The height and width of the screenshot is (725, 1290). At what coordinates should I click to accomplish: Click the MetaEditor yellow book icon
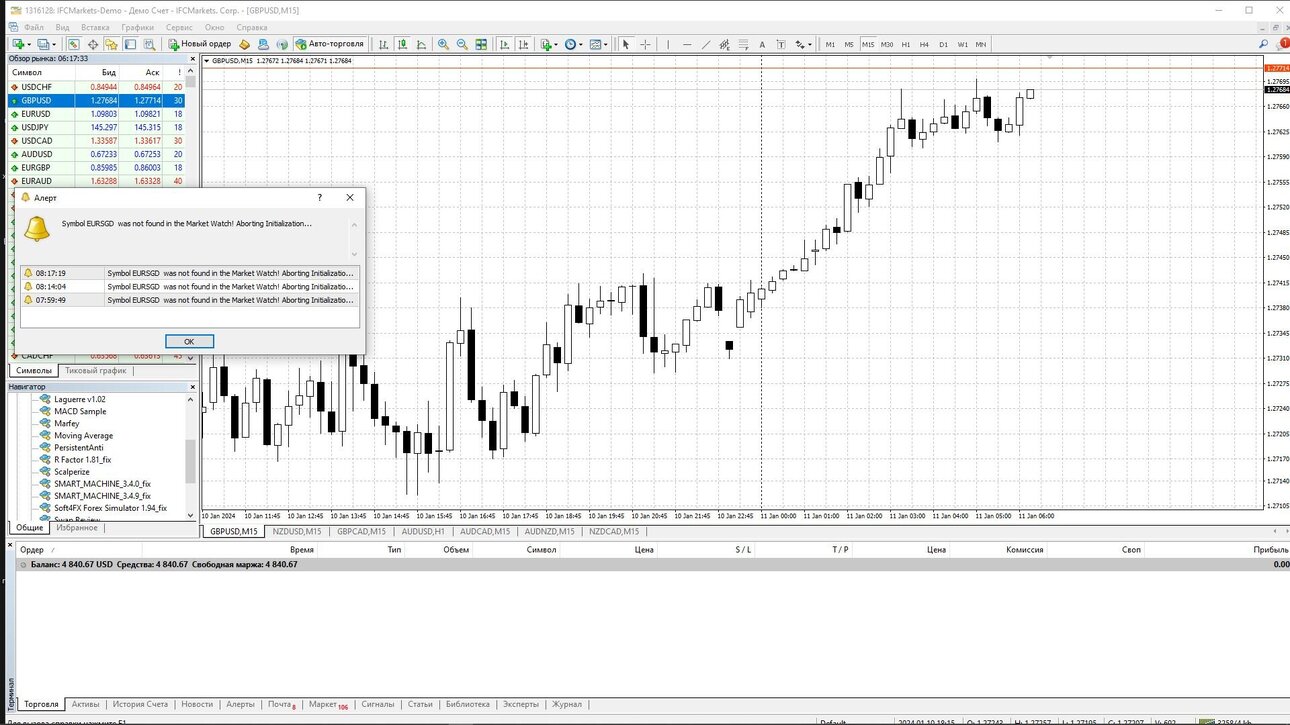244,44
